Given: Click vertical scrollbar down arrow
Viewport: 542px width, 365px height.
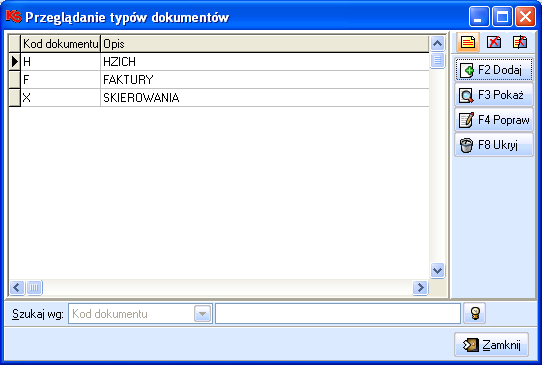Looking at the screenshot, I should (438, 270).
